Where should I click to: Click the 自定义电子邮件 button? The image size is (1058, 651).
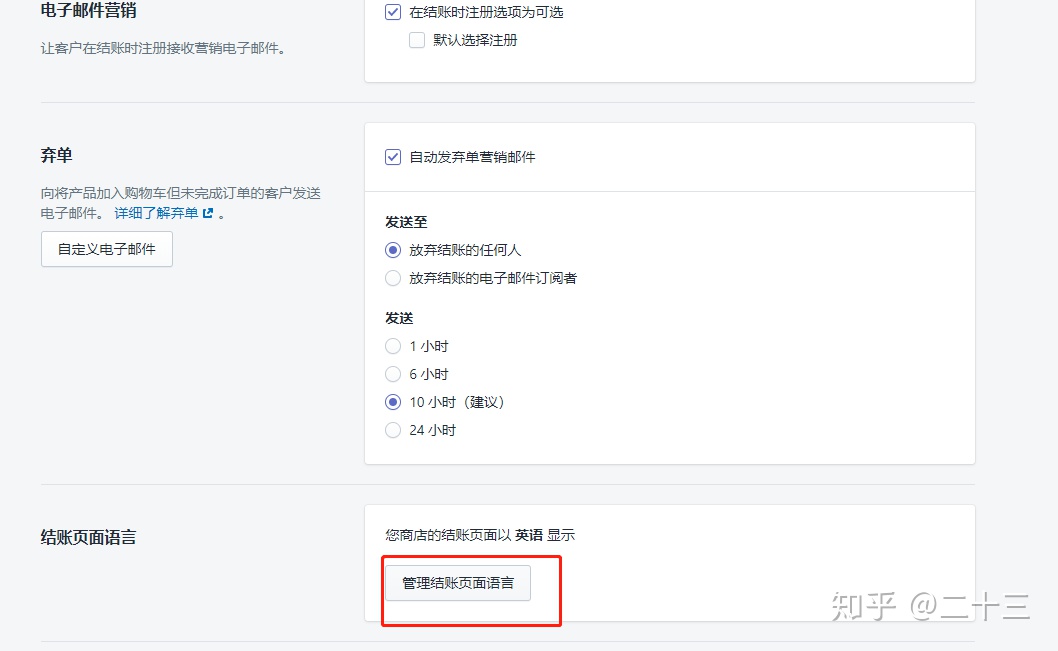(107, 249)
